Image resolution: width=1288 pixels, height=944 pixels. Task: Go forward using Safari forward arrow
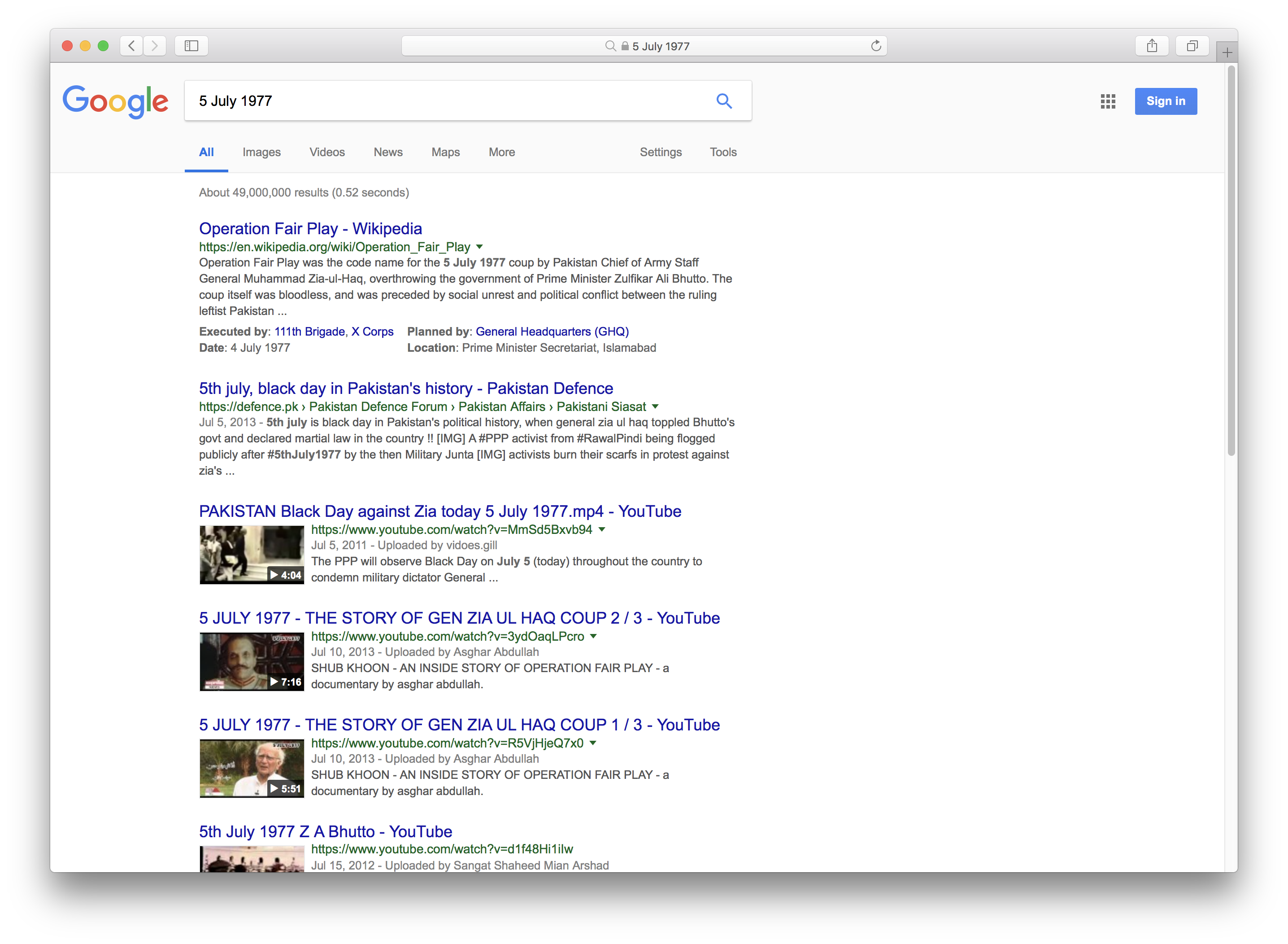coord(155,46)
